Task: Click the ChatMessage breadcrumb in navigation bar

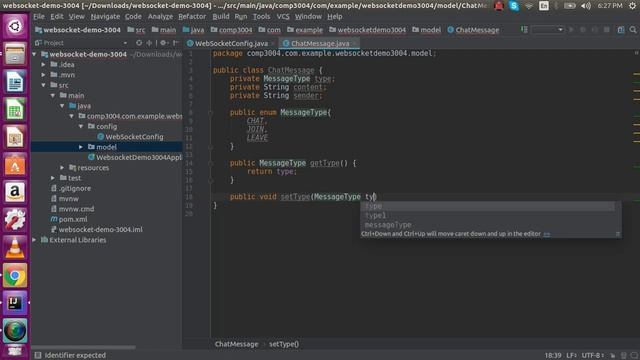Action: tap(473, 30)
